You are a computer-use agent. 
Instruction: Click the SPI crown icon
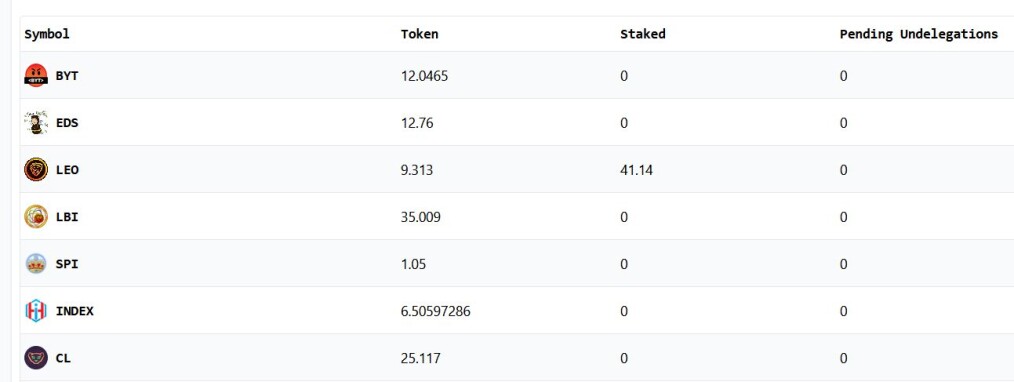coord(36,264)
